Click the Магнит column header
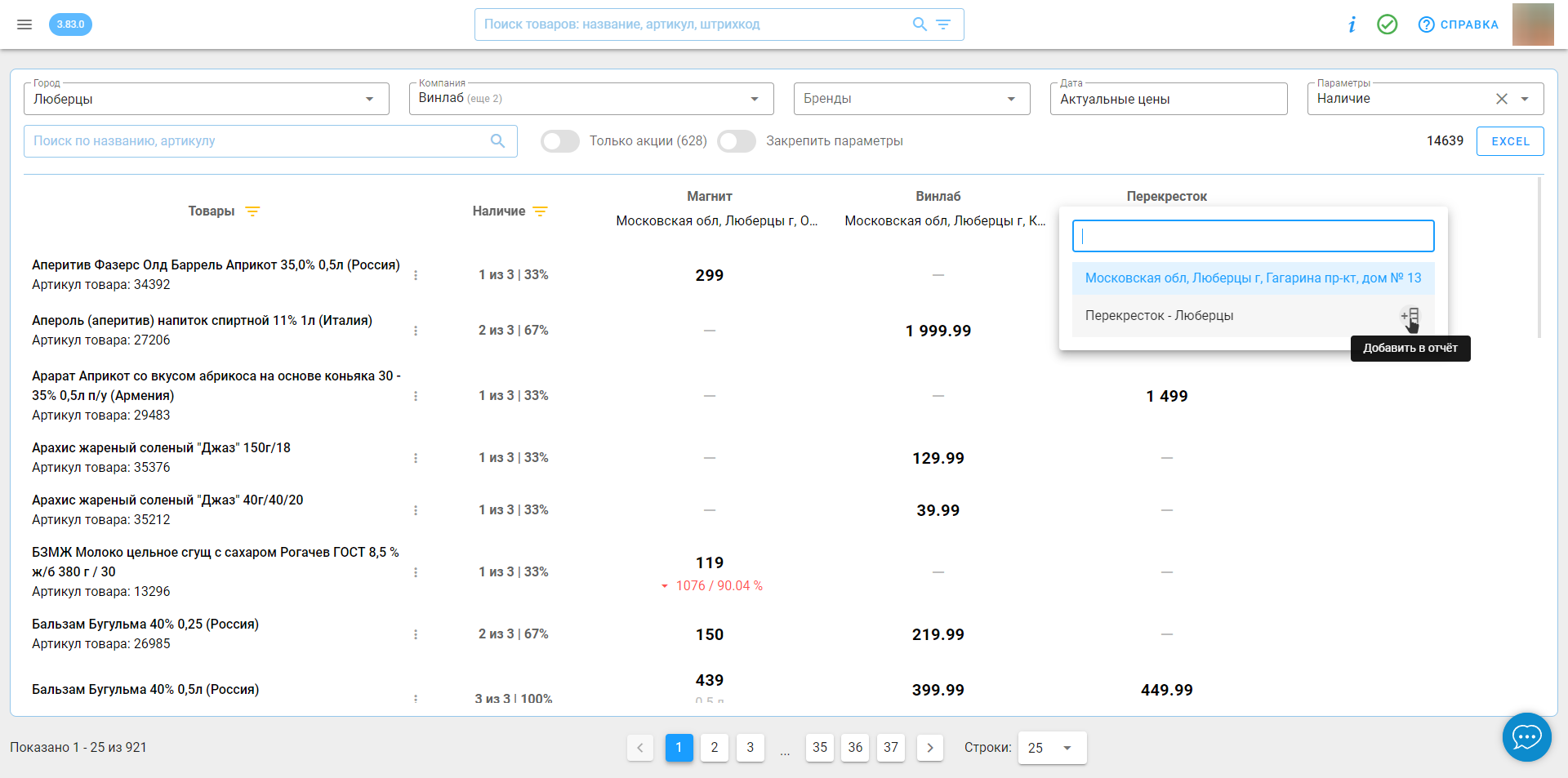 (x=710, y=197)
